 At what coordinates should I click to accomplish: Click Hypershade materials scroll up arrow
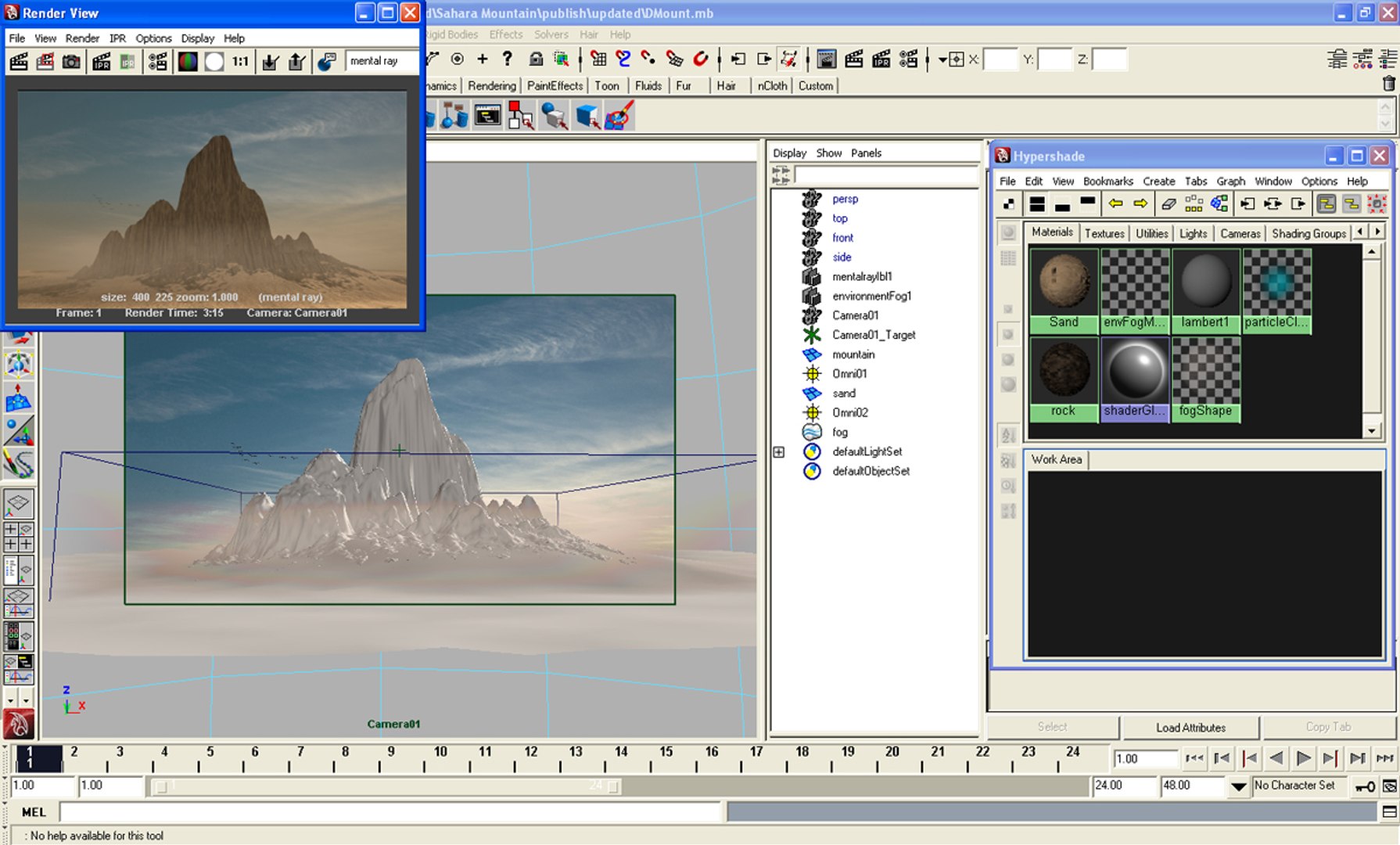click(x=1372, y=252)
